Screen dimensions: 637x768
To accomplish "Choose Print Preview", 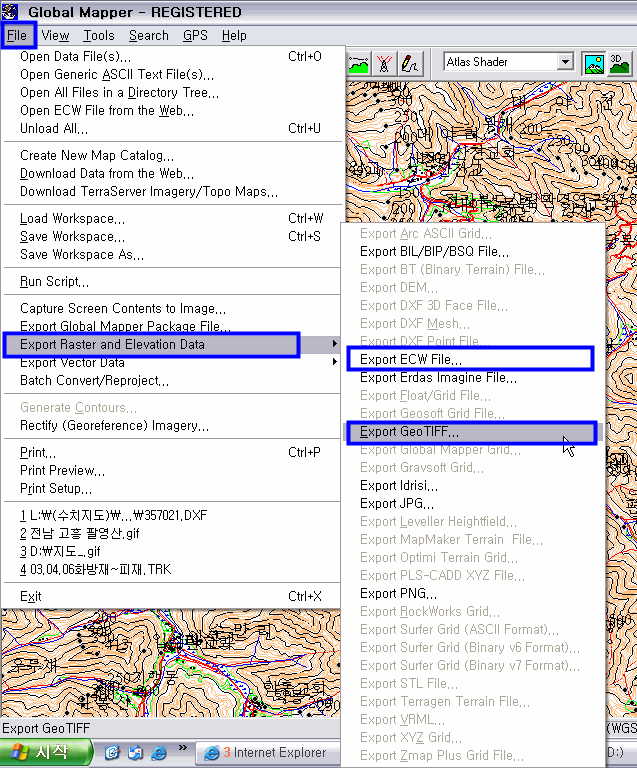I will (x=171, y=471).
